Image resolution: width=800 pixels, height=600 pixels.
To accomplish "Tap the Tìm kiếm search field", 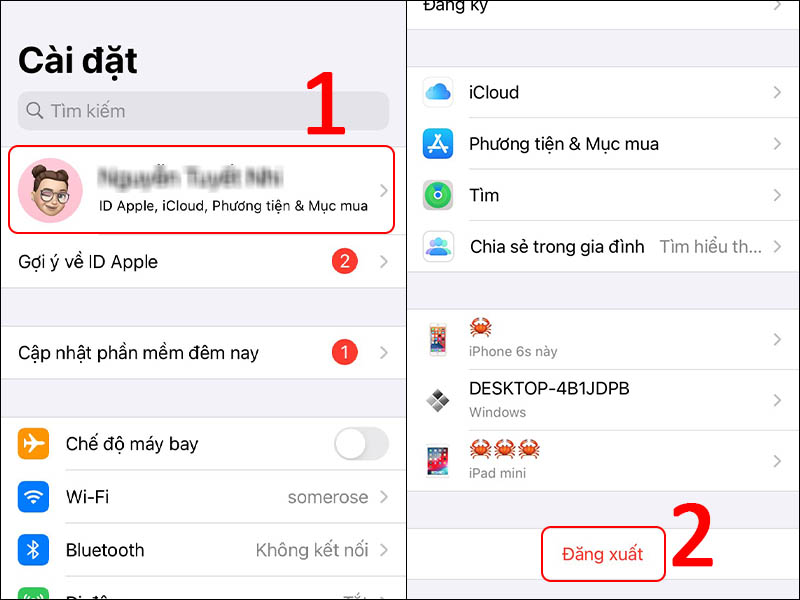I will (203, 111).
